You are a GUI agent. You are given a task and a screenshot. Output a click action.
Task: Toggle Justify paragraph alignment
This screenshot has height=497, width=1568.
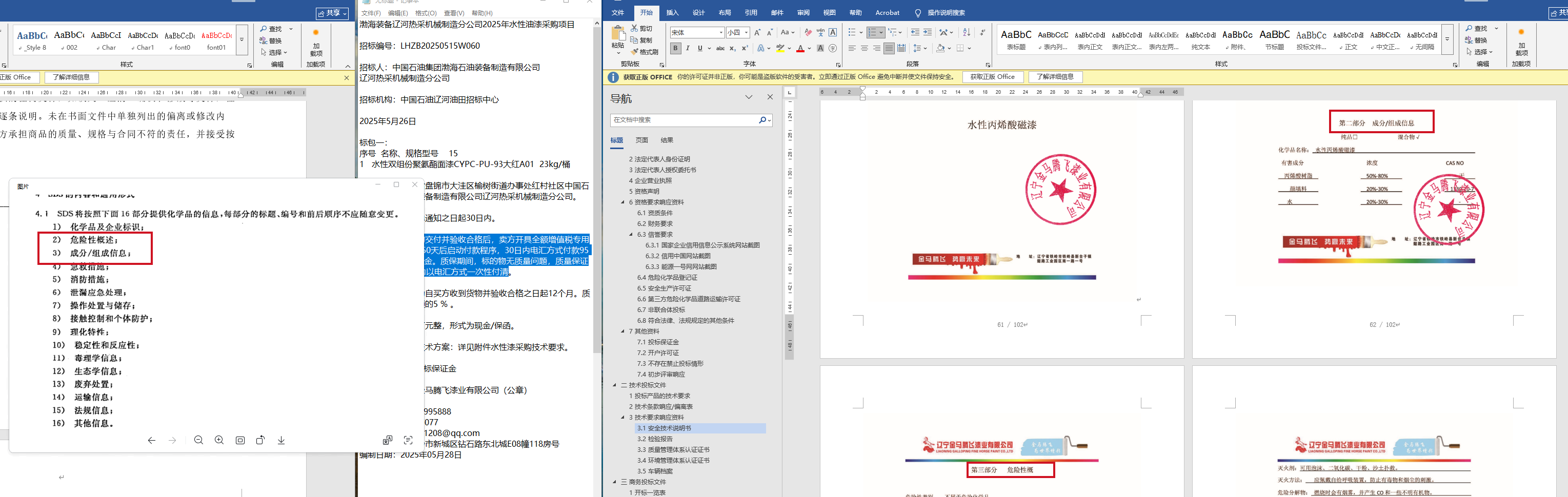point(889,48)
